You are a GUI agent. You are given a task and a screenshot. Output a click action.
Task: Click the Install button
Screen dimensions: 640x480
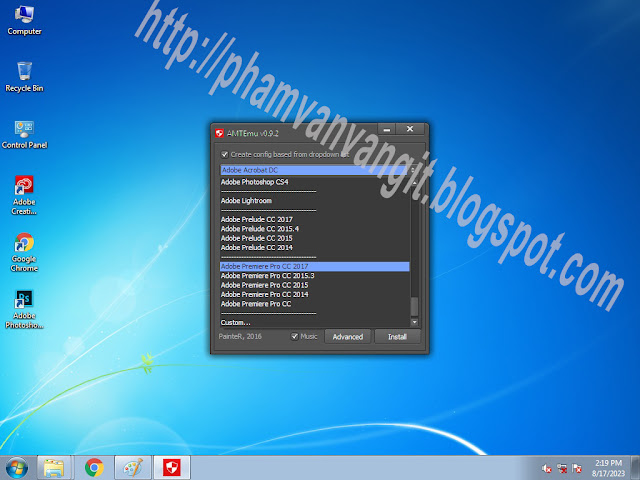click(398, 337)
